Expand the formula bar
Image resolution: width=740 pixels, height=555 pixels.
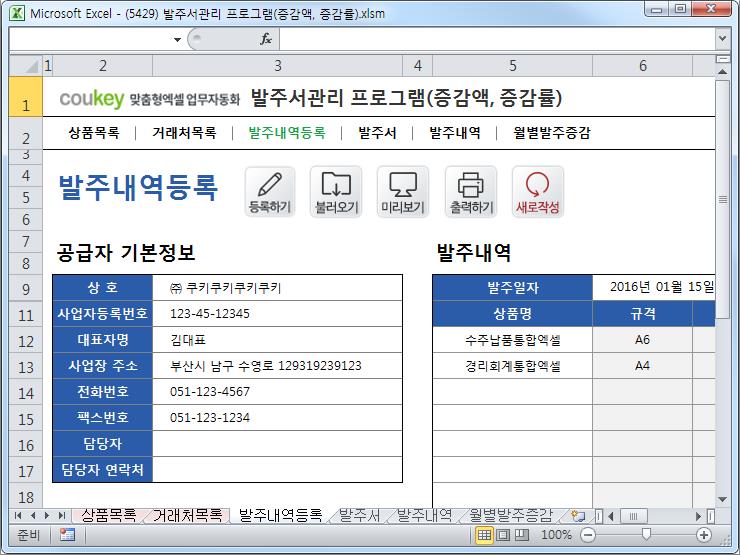[x=722, y=39]
